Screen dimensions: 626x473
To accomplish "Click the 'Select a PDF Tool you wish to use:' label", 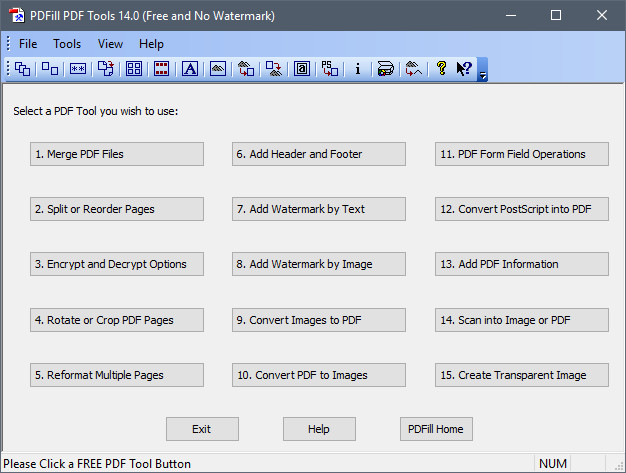I will pos(96,111).
